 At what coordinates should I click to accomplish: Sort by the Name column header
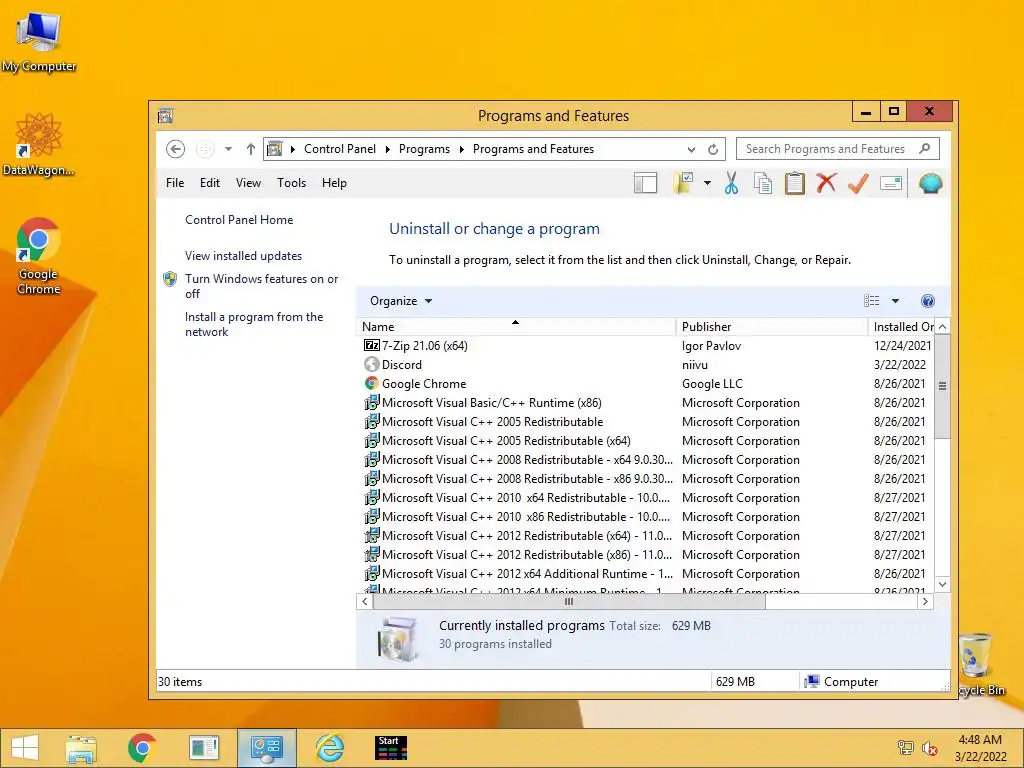tap(516, 327)
